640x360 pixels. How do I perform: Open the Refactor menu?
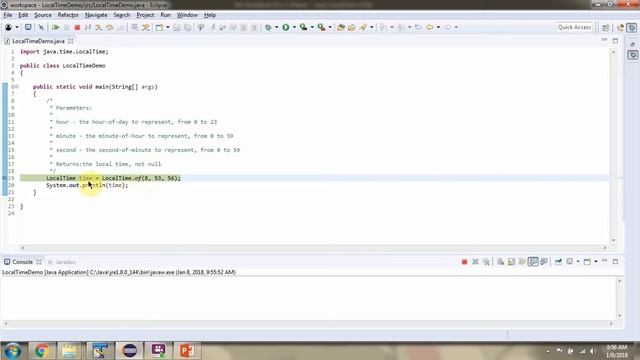click(x=68, y=15)
